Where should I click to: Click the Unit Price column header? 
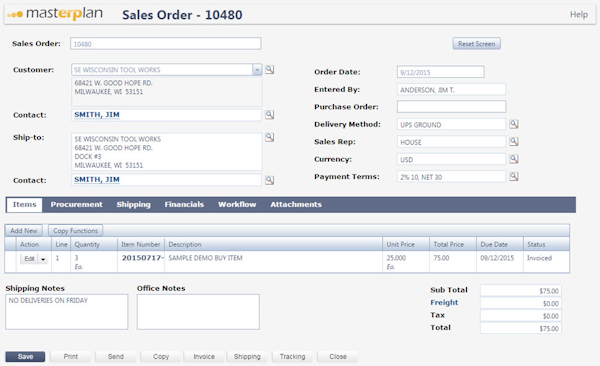(406, 244)
